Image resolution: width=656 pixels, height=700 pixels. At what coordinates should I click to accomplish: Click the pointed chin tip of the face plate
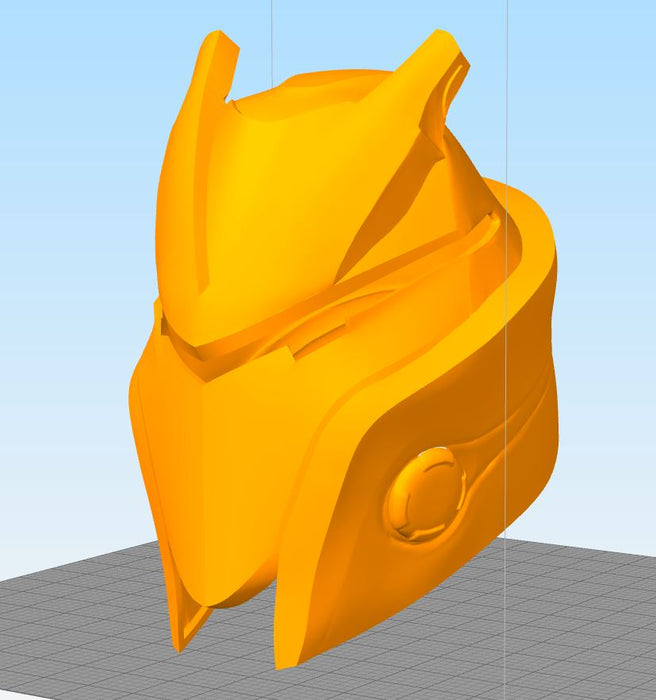190,628
